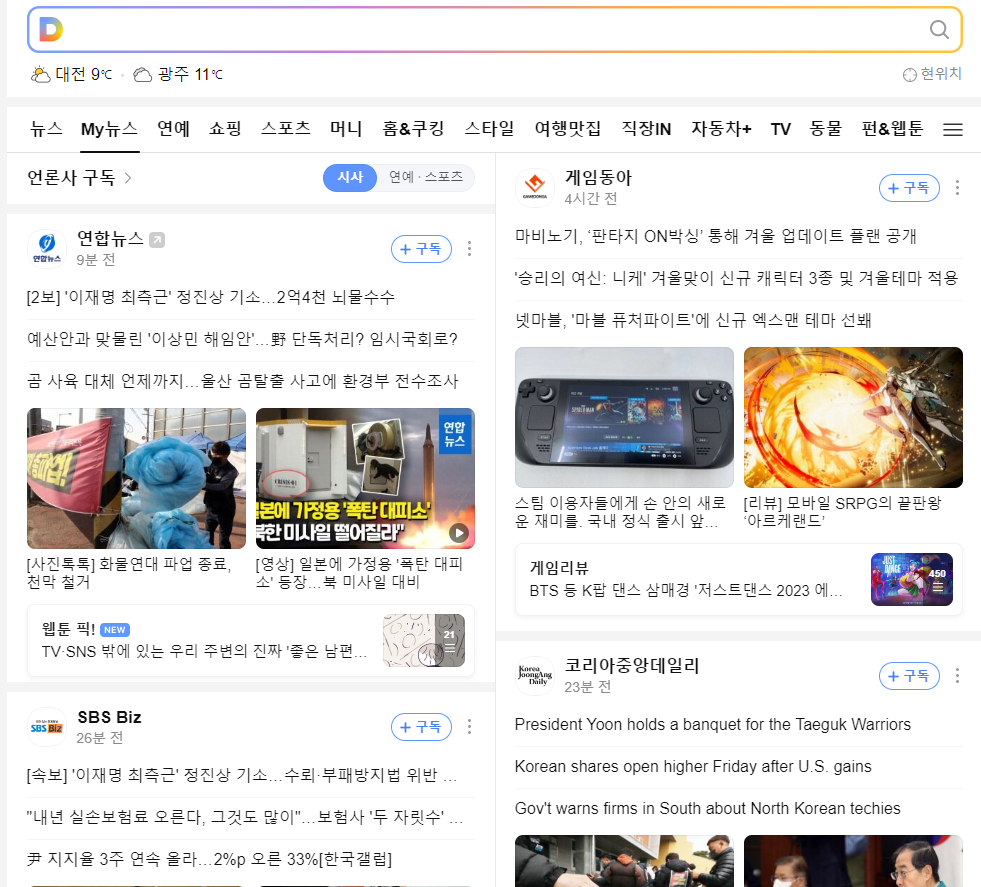This screenshot has width=981, height=887.
Task: Open headline about 이상민 해임안 임시국회
Action: tap(242, 339)
